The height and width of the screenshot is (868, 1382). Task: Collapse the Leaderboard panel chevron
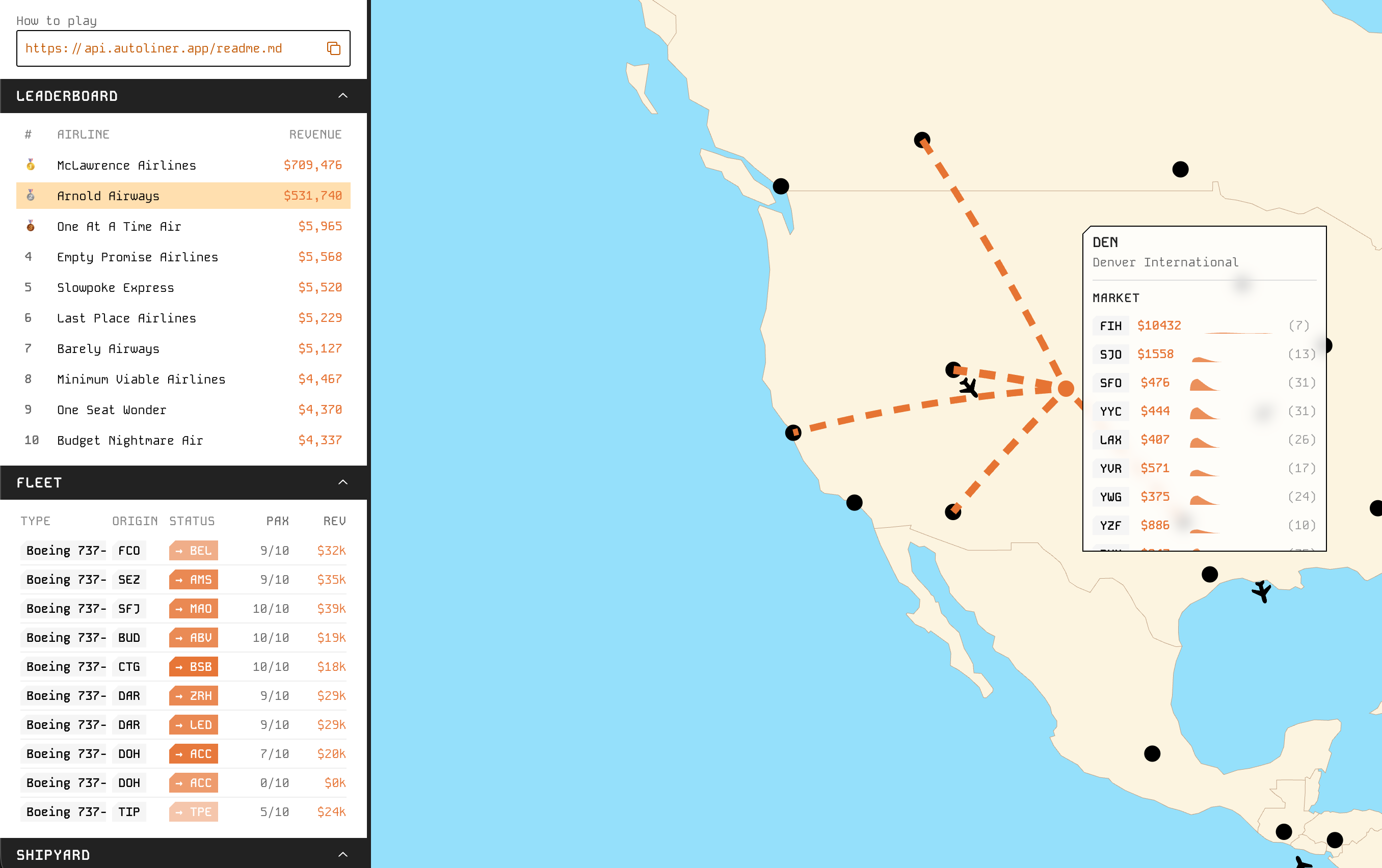342,96
